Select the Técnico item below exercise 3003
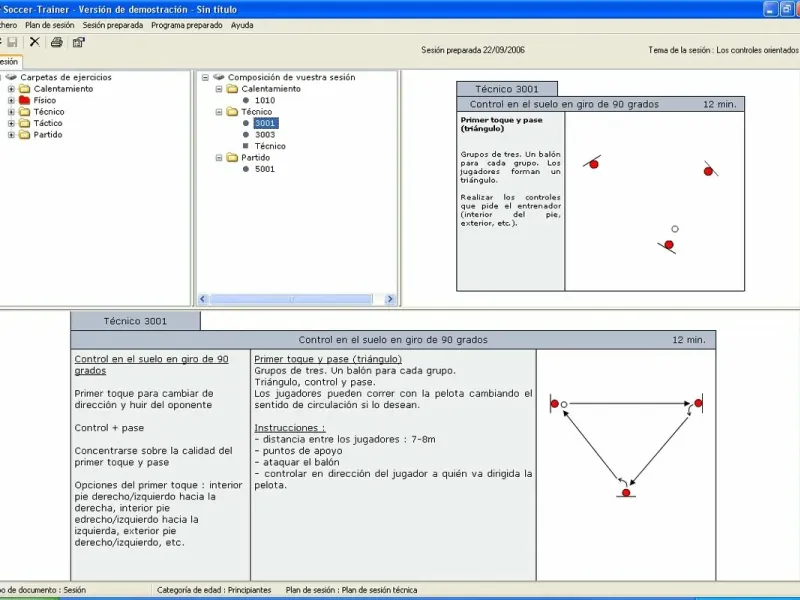Screen dimensions: 800x600 pos(270,146)
